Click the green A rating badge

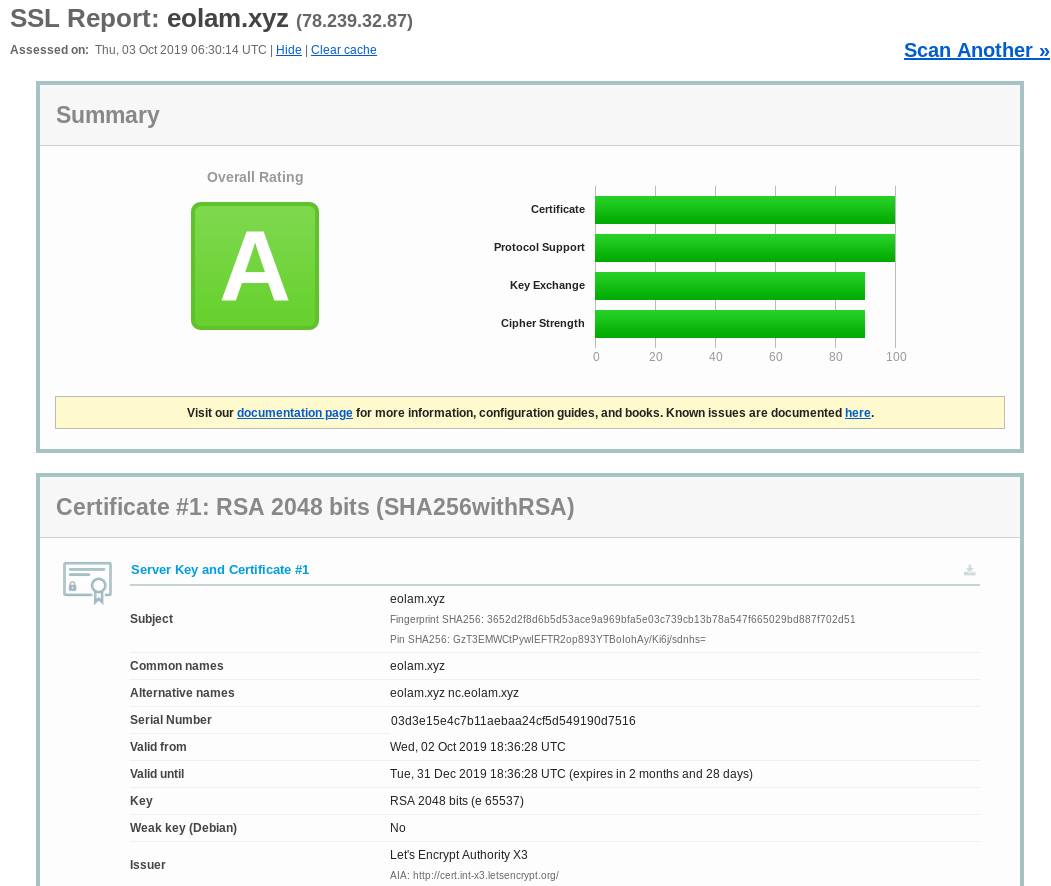[x=255, y=266]
